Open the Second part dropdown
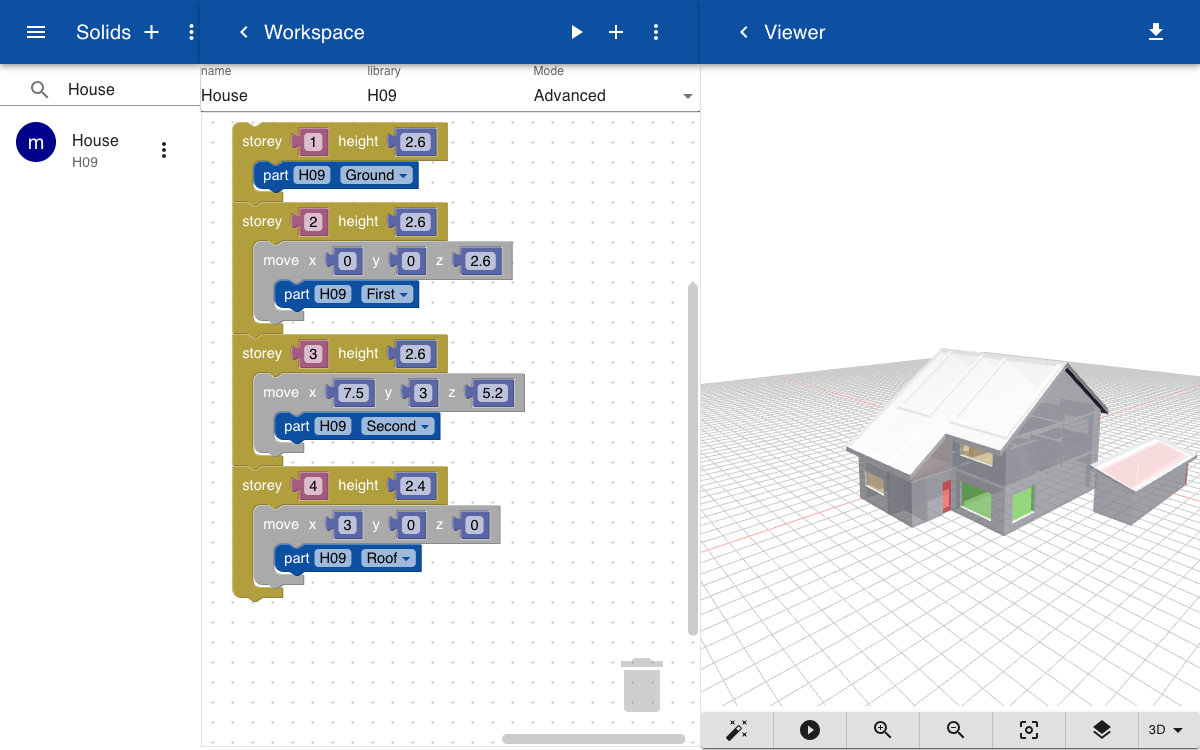The image size is (1200, 750). pyautogui.click(x=398, y=426)
